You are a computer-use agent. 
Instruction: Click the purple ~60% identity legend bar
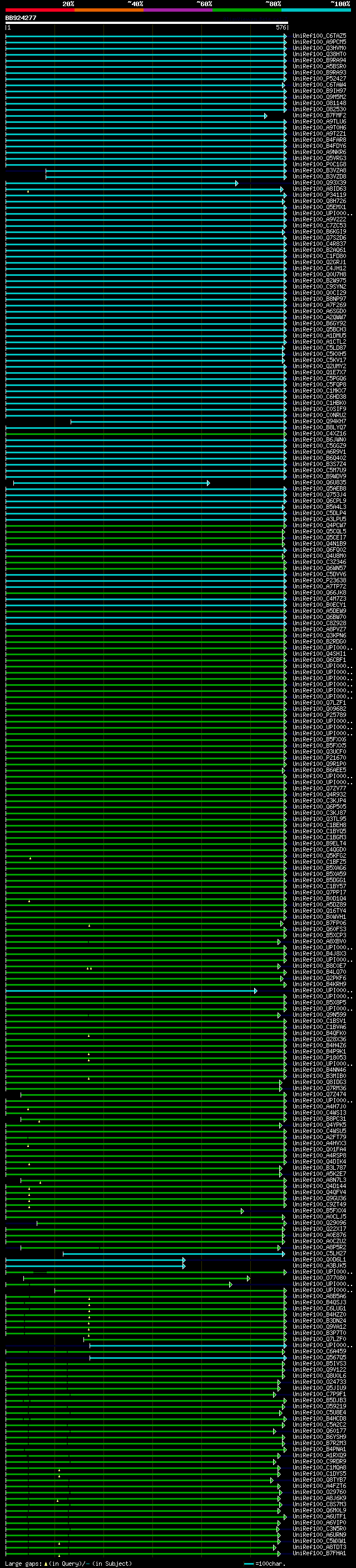coord(177,10)
